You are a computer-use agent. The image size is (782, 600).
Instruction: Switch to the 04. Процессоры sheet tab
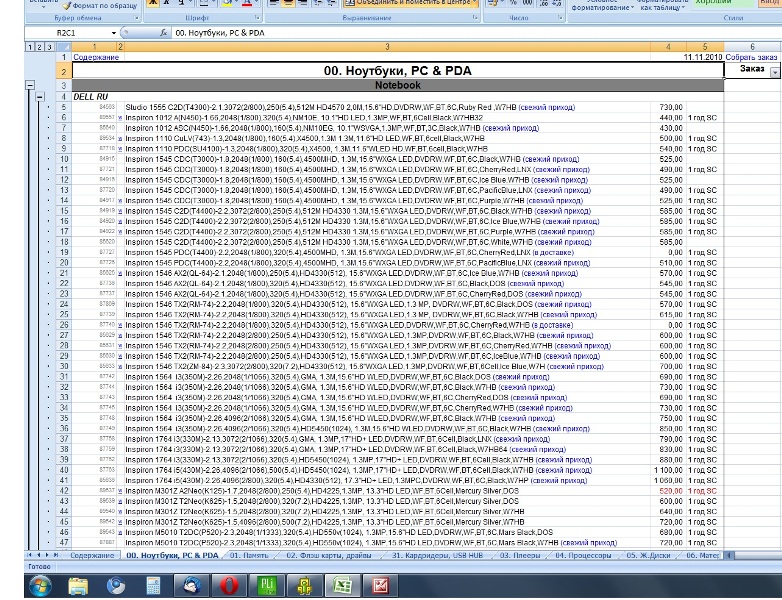pyautogui.click(x=583, y=555)
